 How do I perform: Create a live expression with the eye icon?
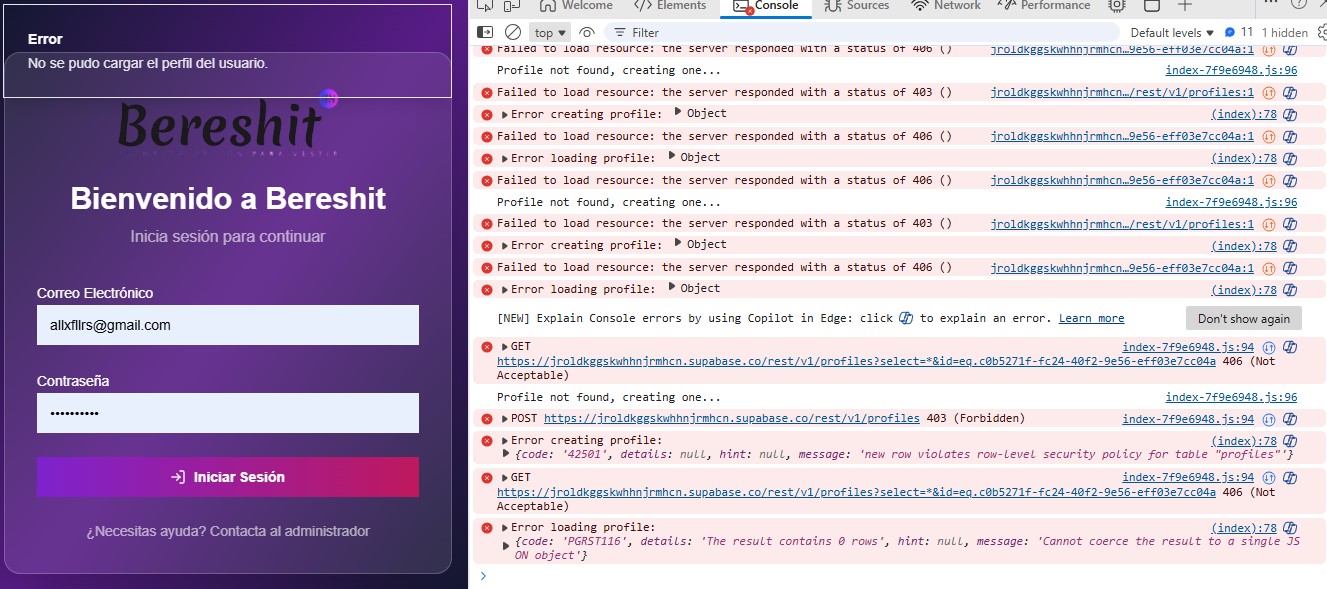coord(588,33)
